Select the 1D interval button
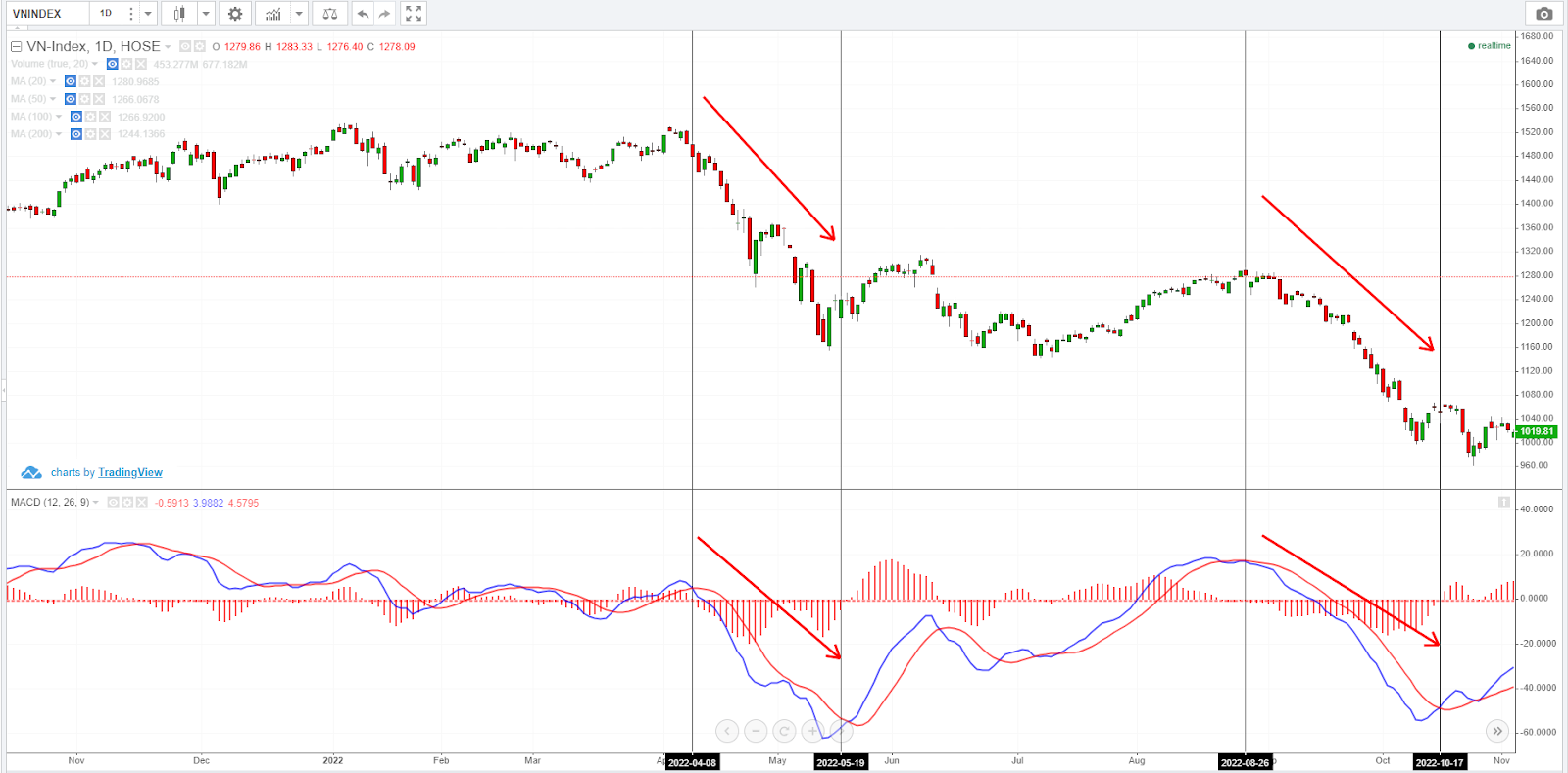The width and height of the screenshot is (1568, 773). [106, 14]
